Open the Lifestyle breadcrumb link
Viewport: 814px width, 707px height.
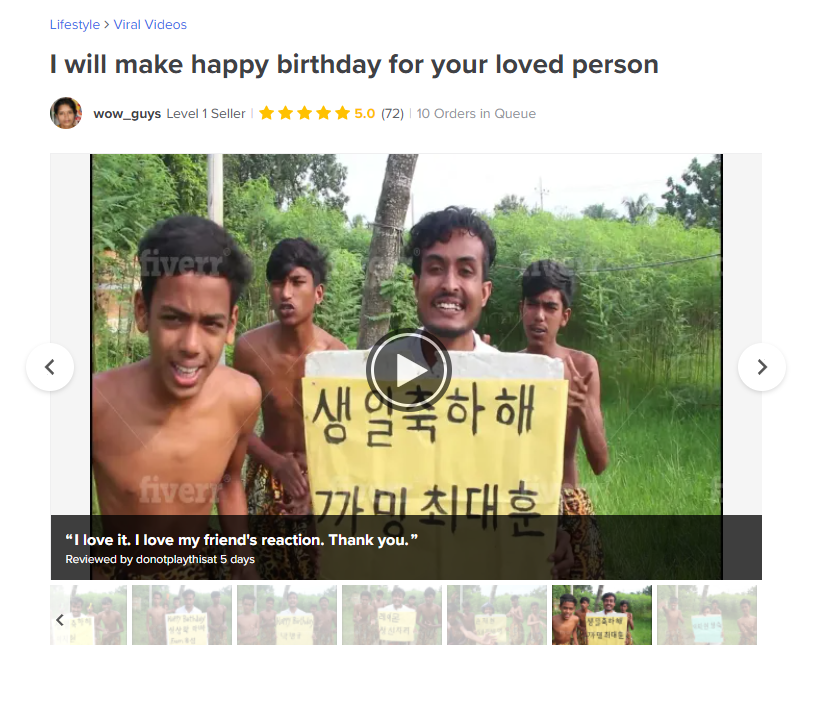[x=74, y=24]
